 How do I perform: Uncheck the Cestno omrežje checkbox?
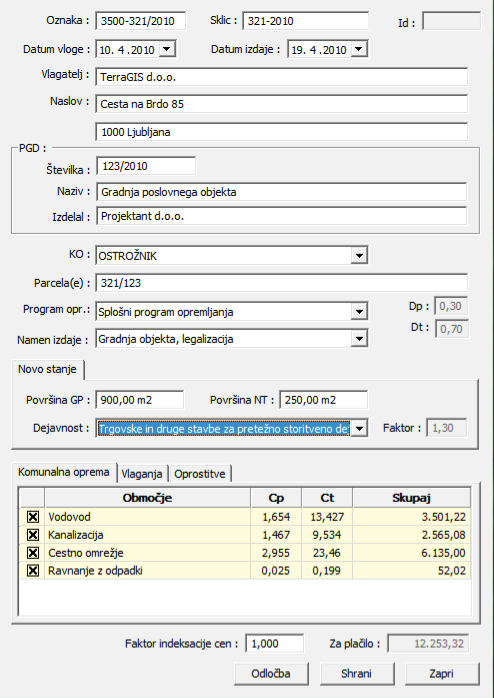click(32, 553)
